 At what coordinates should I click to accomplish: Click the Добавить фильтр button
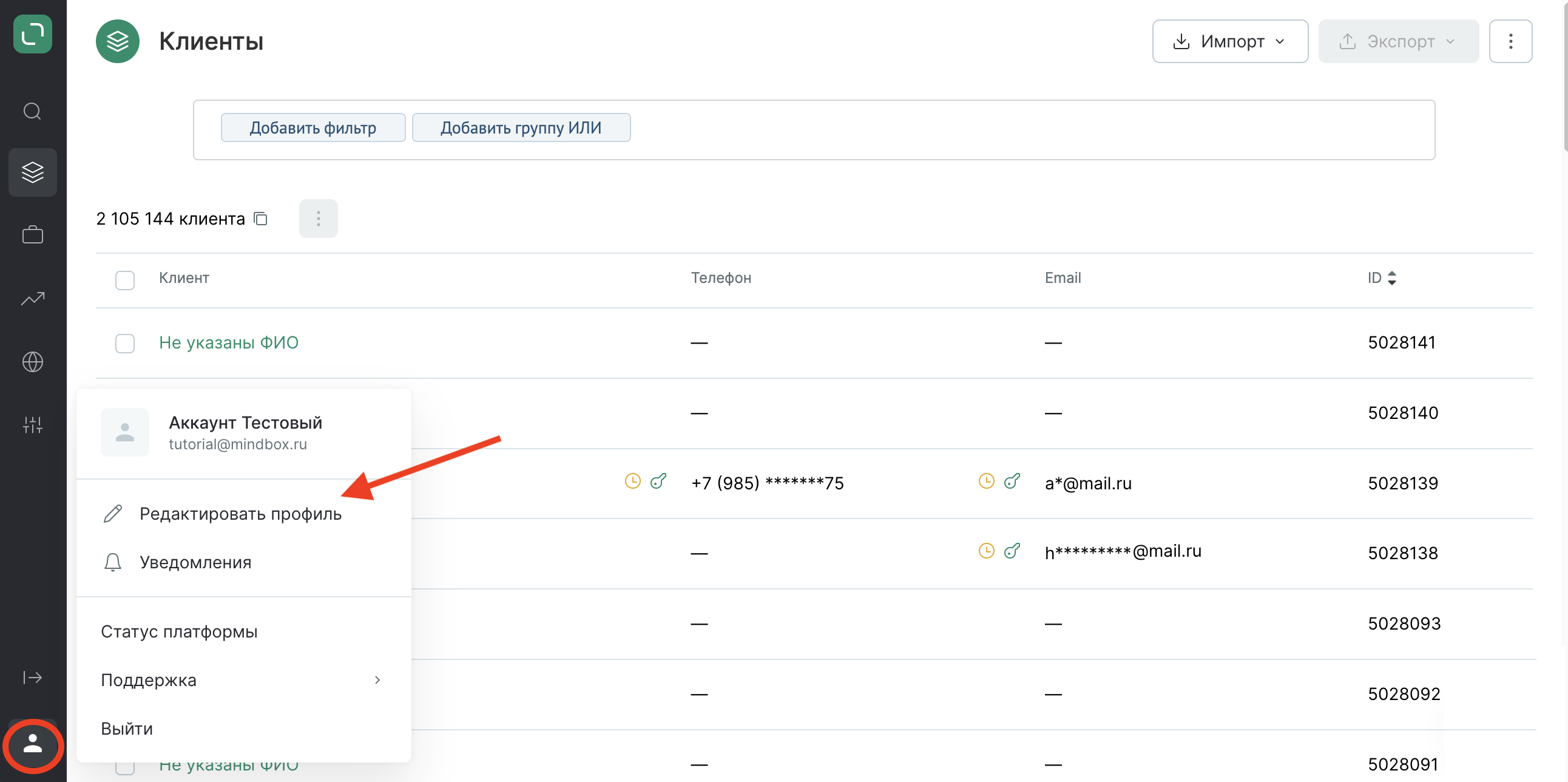(313, 128)
